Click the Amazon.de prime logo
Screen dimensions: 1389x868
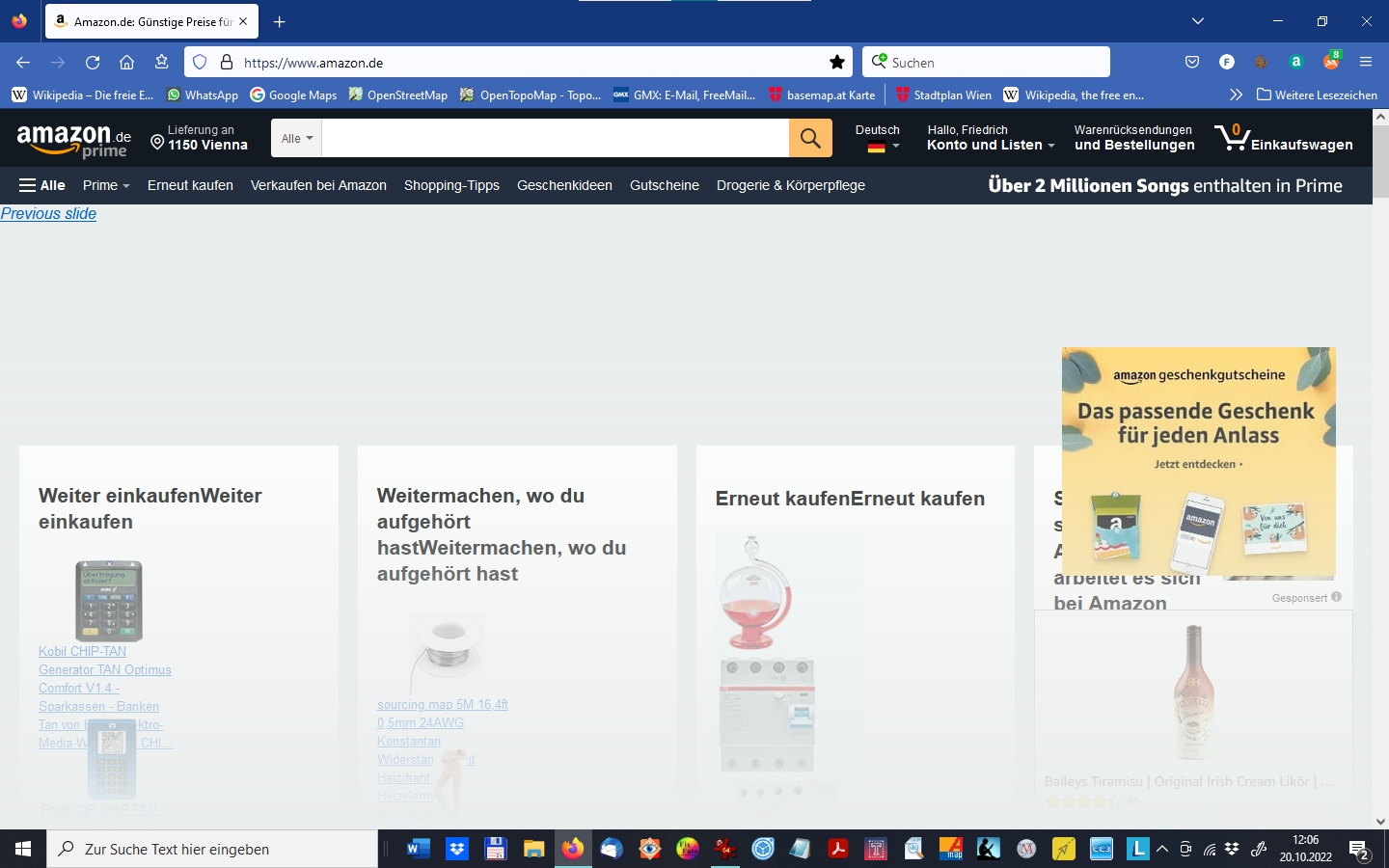tap(74, 140)
